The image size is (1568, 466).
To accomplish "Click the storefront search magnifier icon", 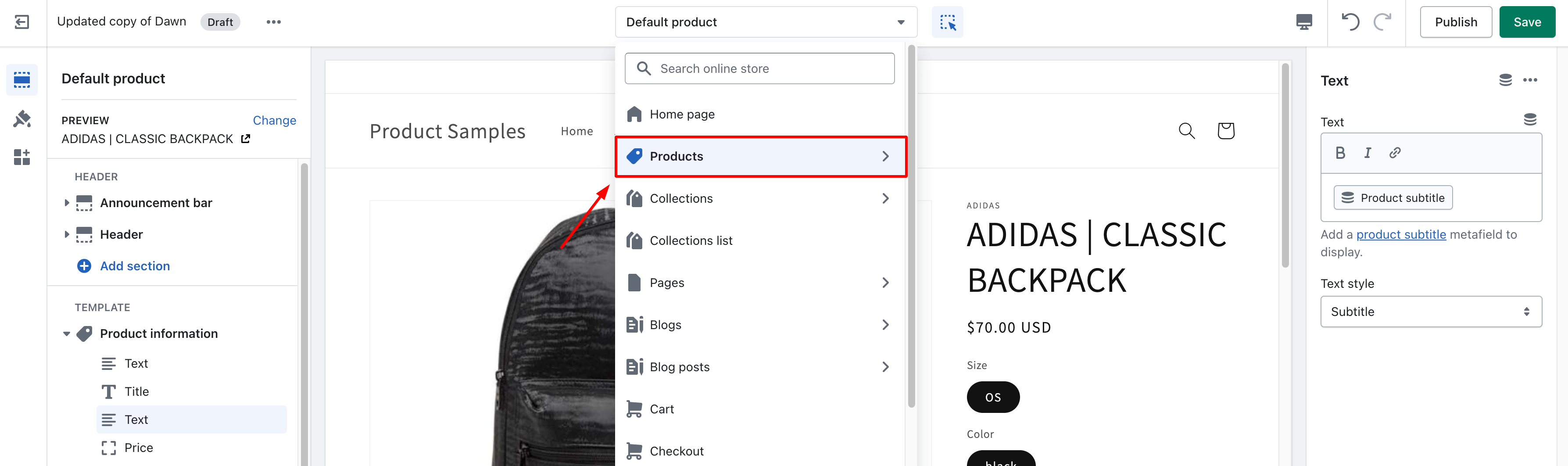I will pos(1186,130).
